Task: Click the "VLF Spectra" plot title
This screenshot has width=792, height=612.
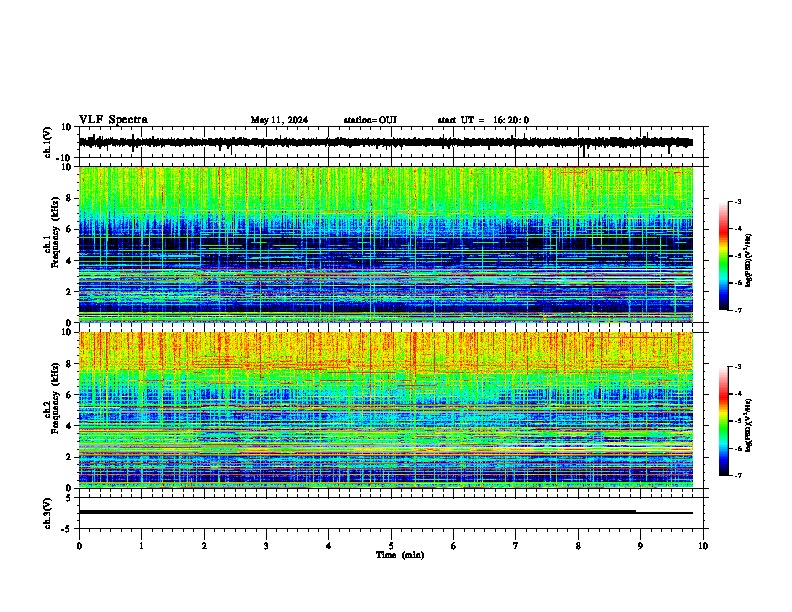Action: pos(113,120)
